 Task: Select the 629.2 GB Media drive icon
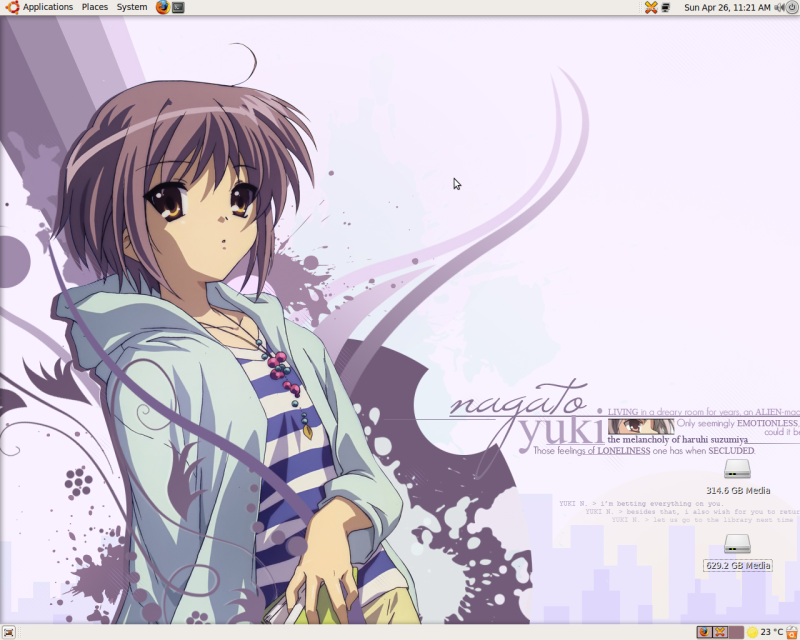738,544
